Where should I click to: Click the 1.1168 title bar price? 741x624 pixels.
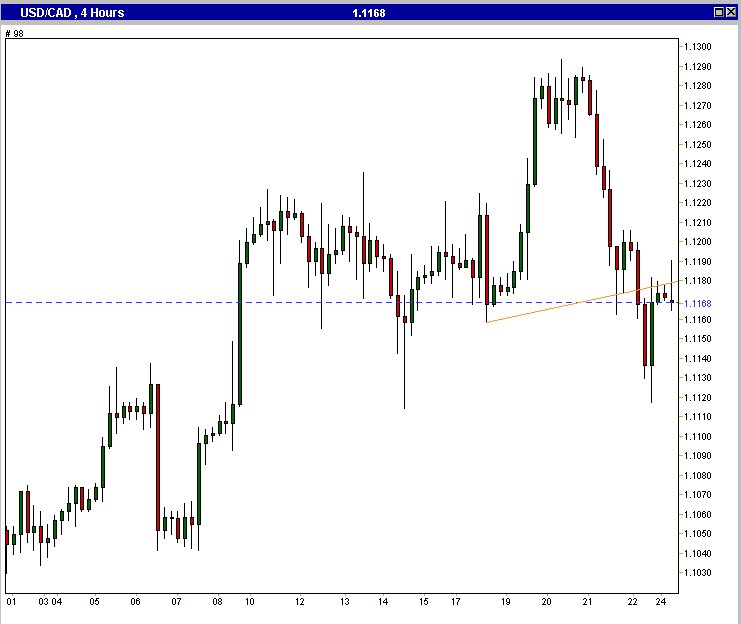click(x=369, y=13)
